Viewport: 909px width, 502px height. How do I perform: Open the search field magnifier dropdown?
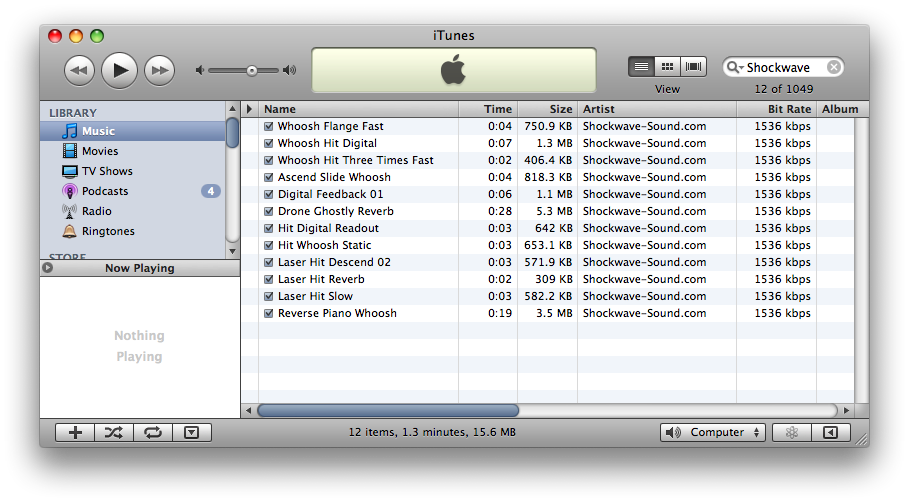click(735, 68)
